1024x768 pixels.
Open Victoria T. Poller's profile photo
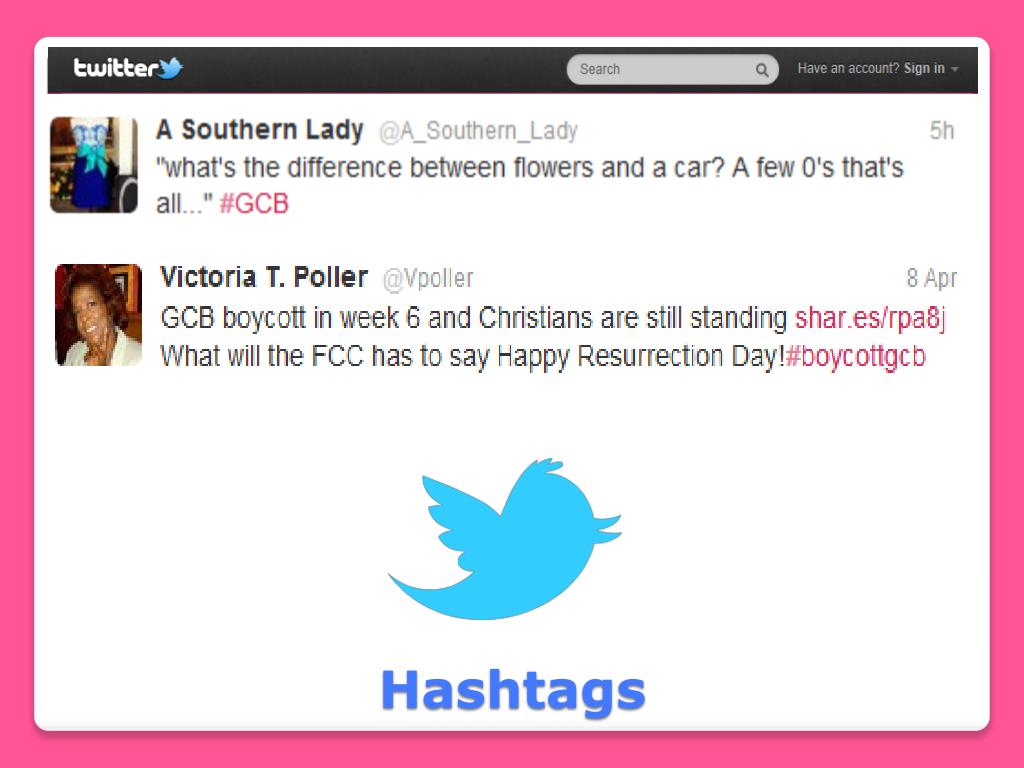[x=99, y=315]
